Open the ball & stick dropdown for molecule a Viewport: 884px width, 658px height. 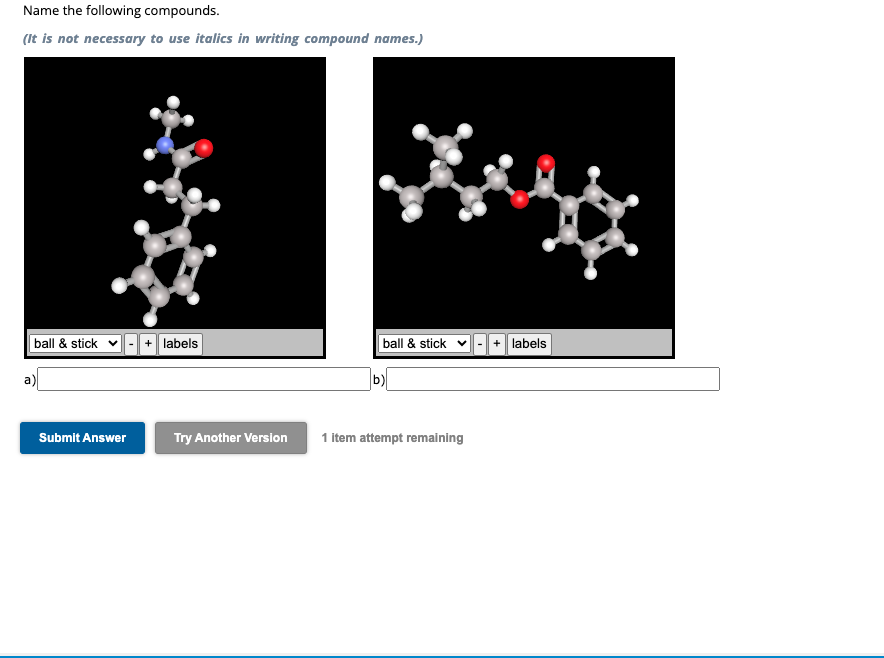click(x=74, y=343)
